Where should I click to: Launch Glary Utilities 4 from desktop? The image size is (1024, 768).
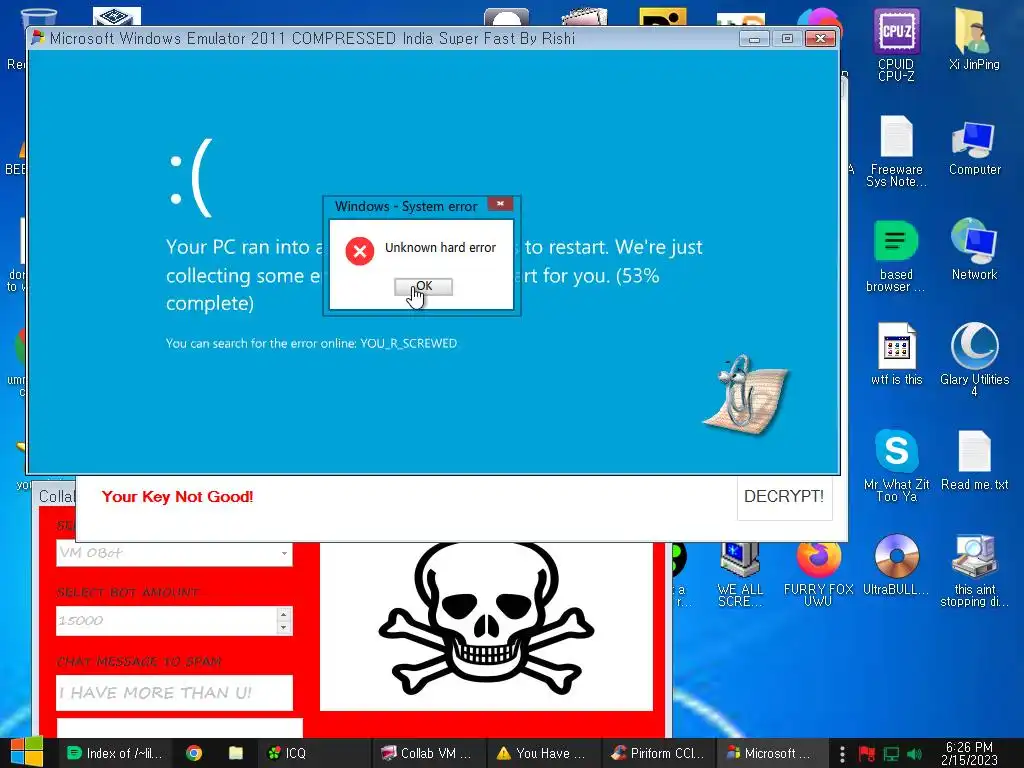pyautogui.click(x=974, y=359)
